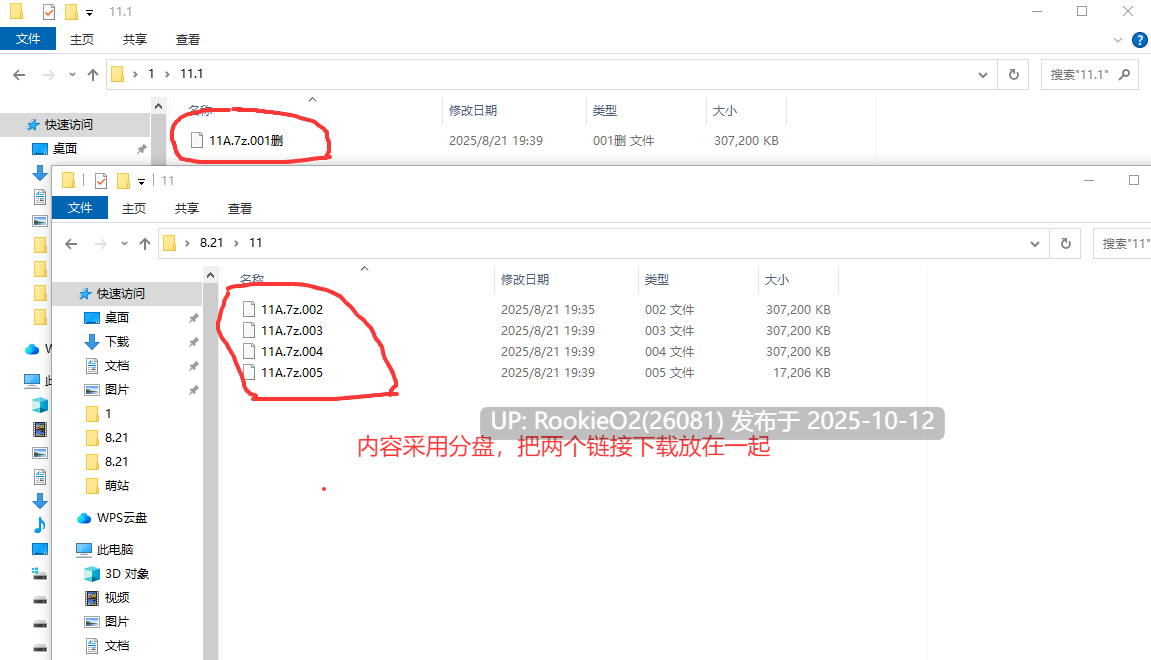Open the 主页 tab in the 11.1 window

pyautogui.click(x=81, y=40)
